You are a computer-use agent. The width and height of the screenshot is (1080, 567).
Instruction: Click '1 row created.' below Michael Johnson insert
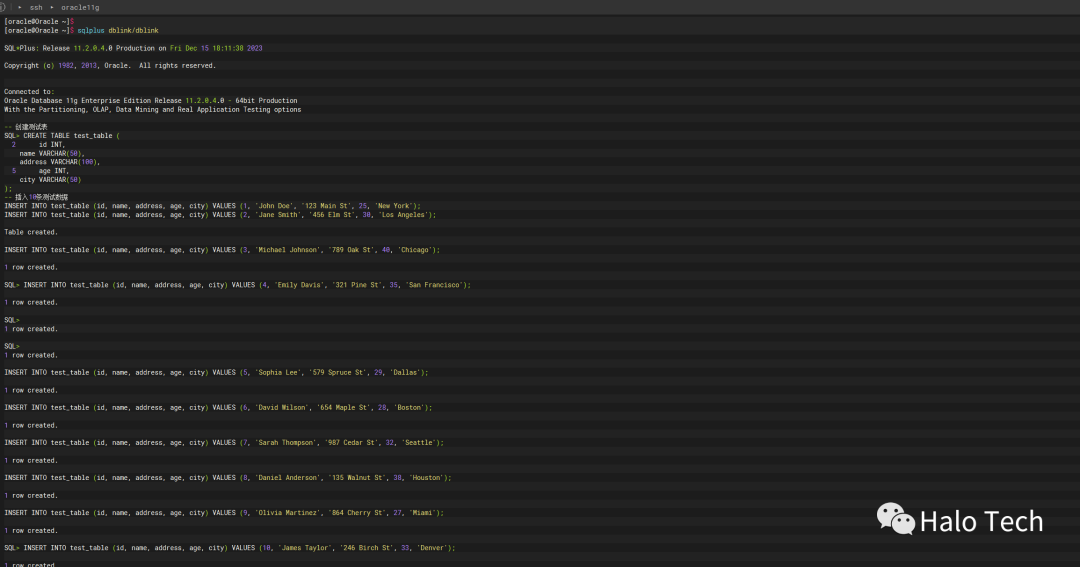[x=31, y=267]
